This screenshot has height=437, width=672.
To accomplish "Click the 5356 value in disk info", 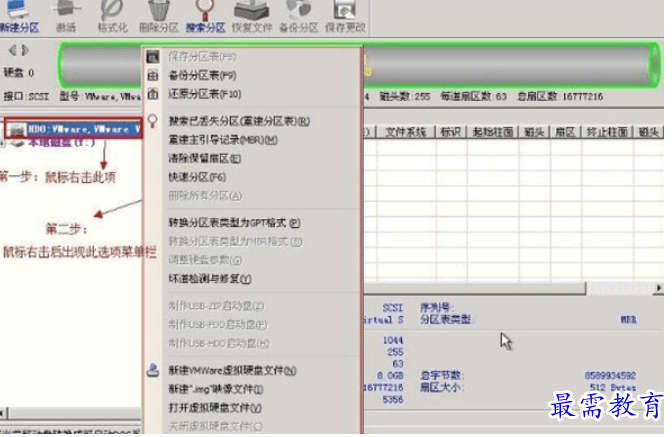I will [x=393, y=399].
